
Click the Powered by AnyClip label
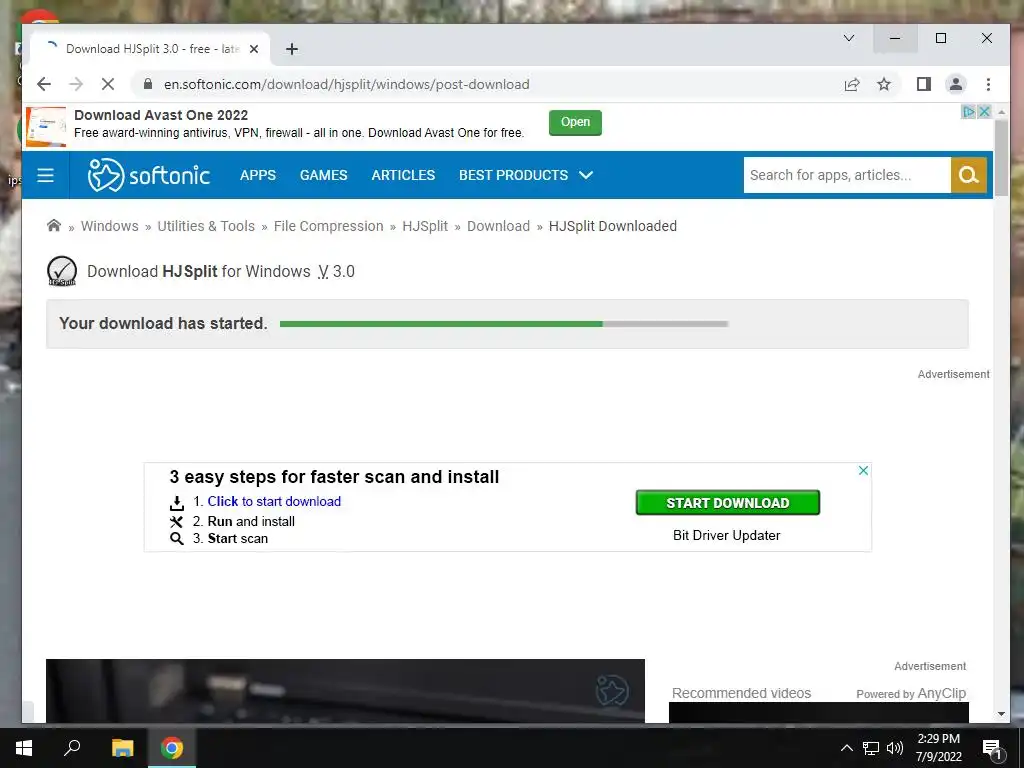(x=911, y=694)
